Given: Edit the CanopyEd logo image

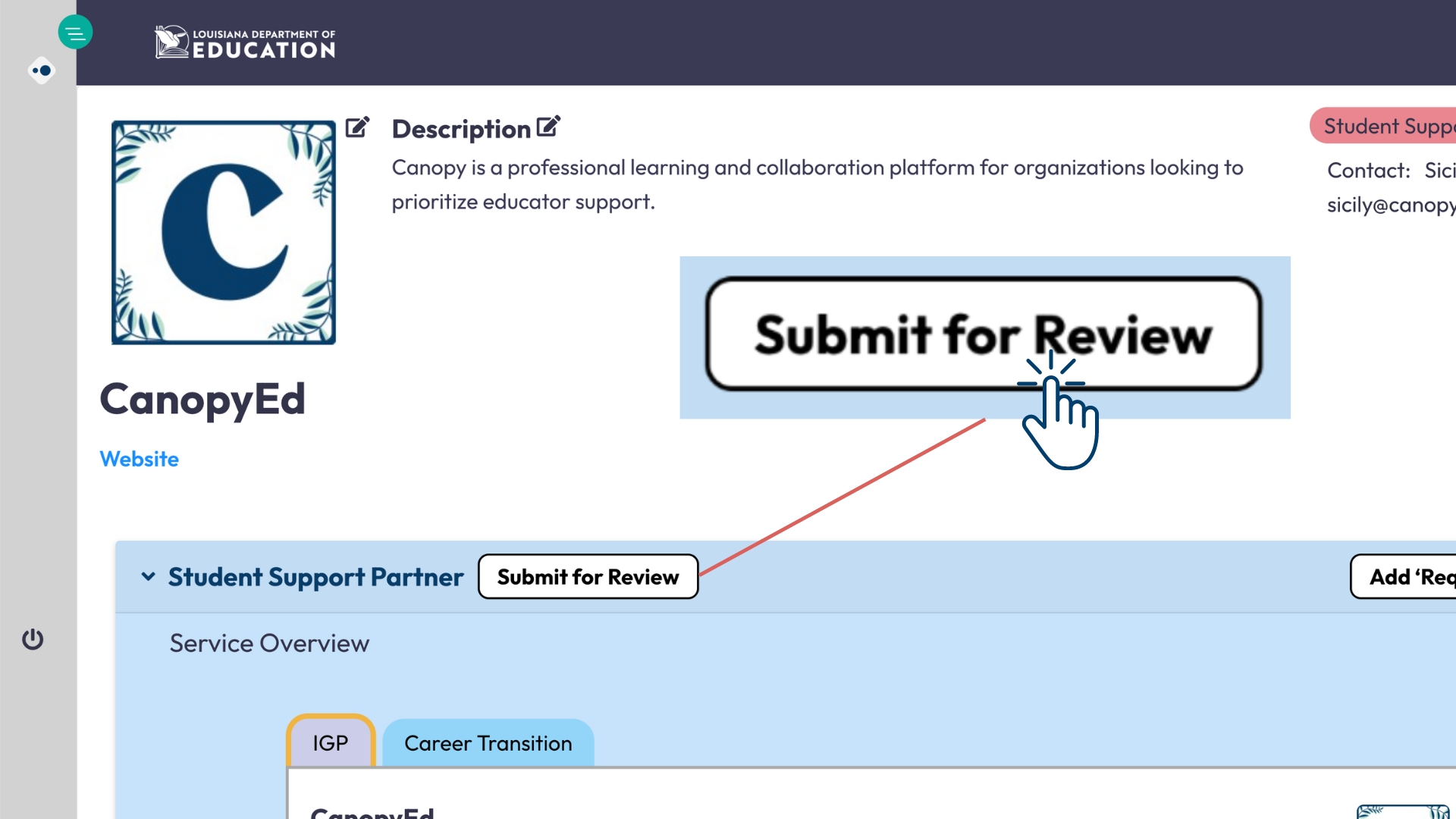Looking at the screenshot, I should tap(357, 127).
